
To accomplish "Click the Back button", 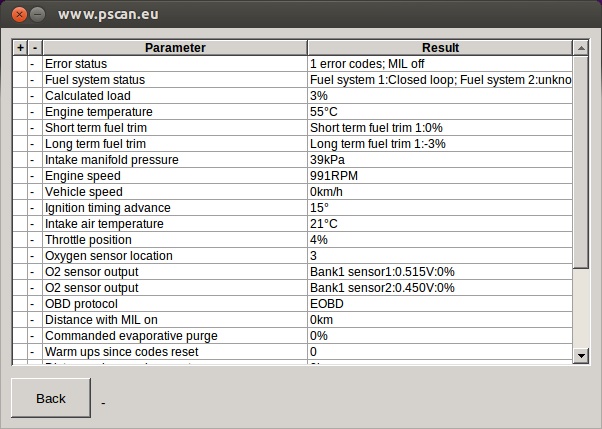I will tap(51, 398).
